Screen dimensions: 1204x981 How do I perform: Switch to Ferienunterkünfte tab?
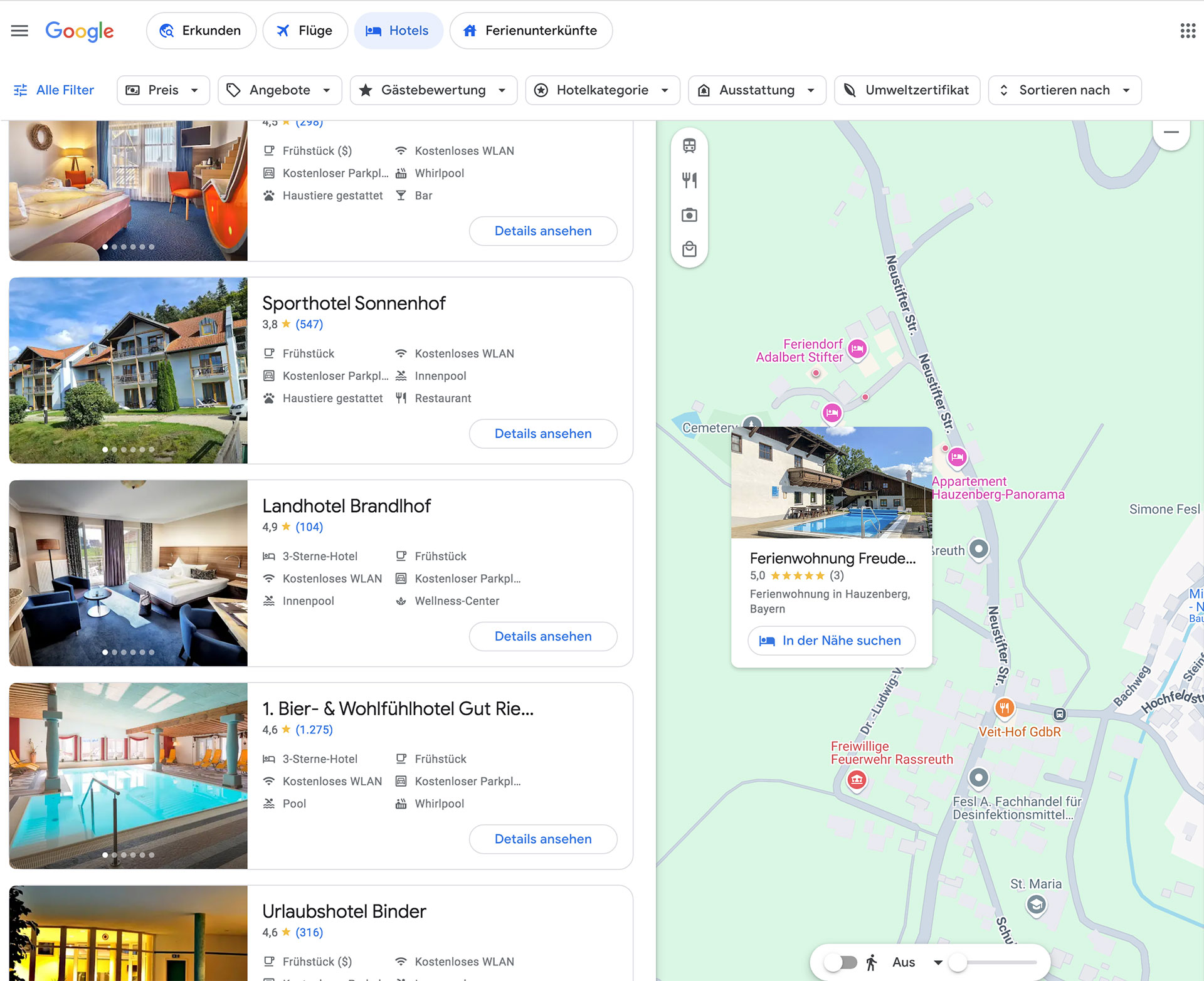pyautogui.click(x=531, y=31)
